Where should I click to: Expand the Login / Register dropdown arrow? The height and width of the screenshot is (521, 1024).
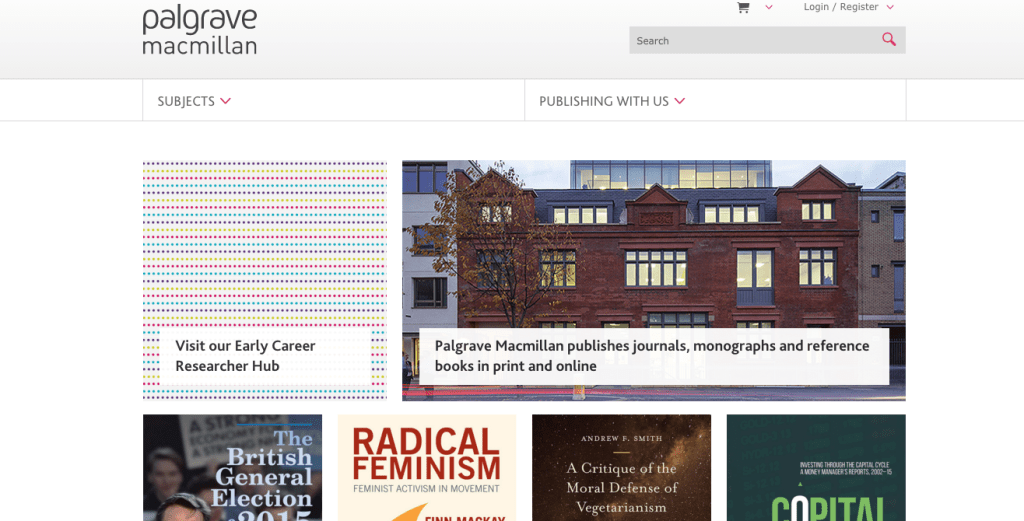pos(890,7)
